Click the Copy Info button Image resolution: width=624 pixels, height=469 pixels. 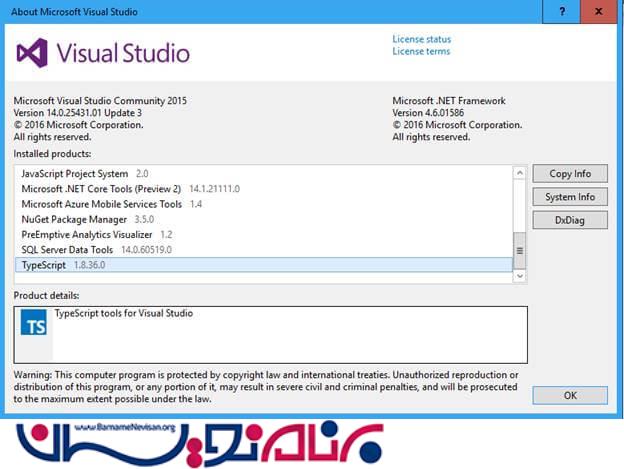point(570,173)
